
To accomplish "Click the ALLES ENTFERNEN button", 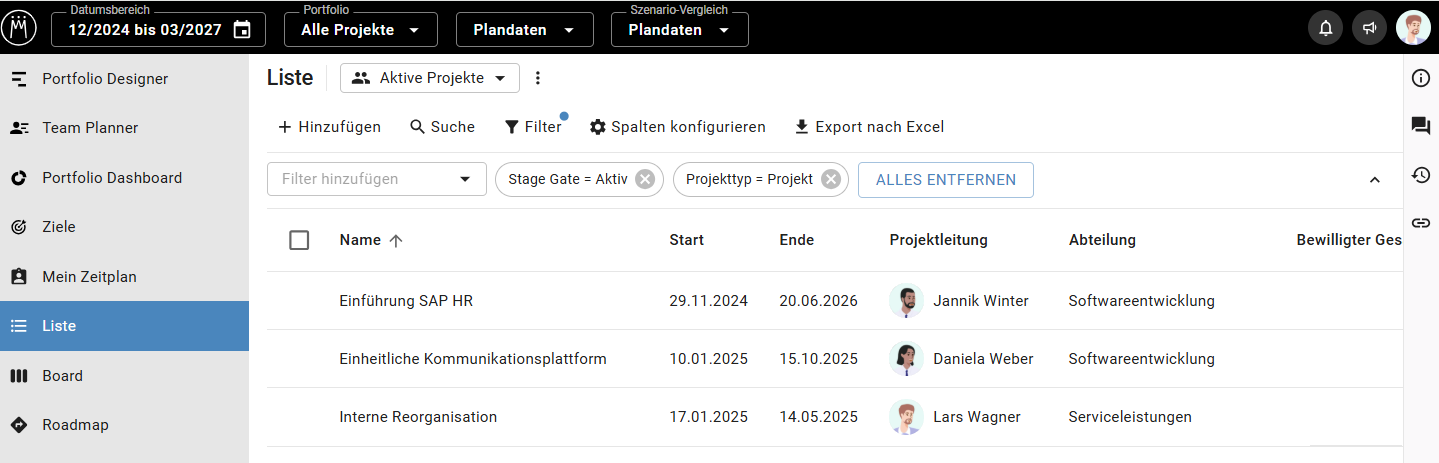I will tap(946, 180).
